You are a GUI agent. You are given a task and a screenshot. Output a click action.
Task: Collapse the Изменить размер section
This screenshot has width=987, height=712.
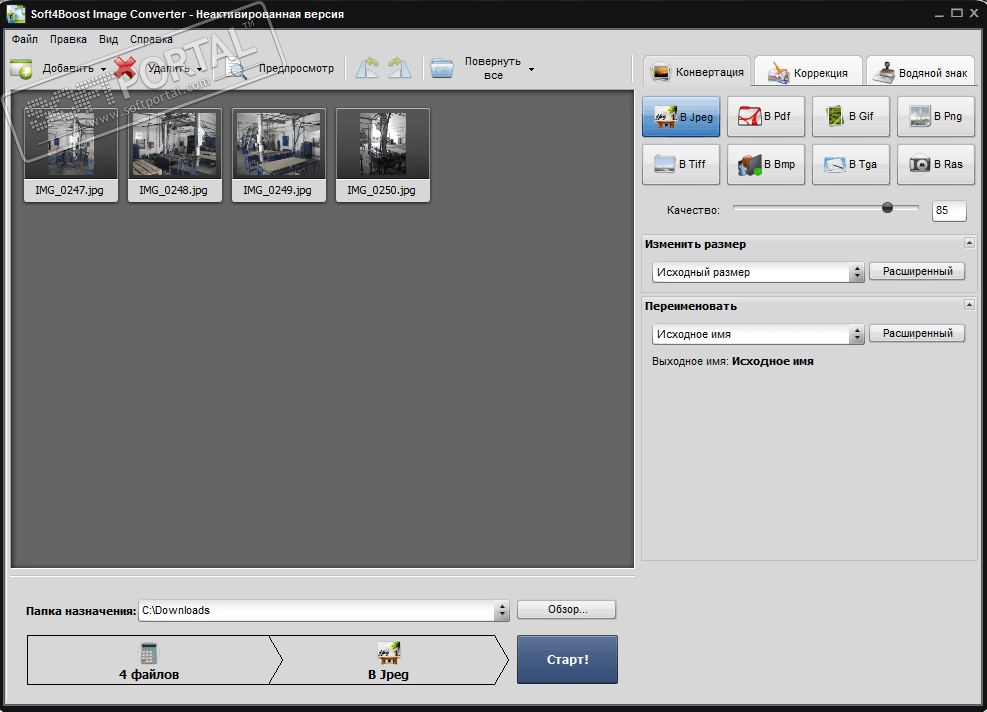pyautogui.click(x=969, y=243)
